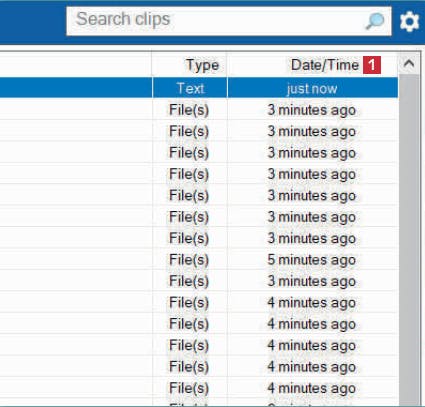Click the red sort-order badge labeled 1
The width and height of the screenshot is (425, 407).
pos(372,65)
